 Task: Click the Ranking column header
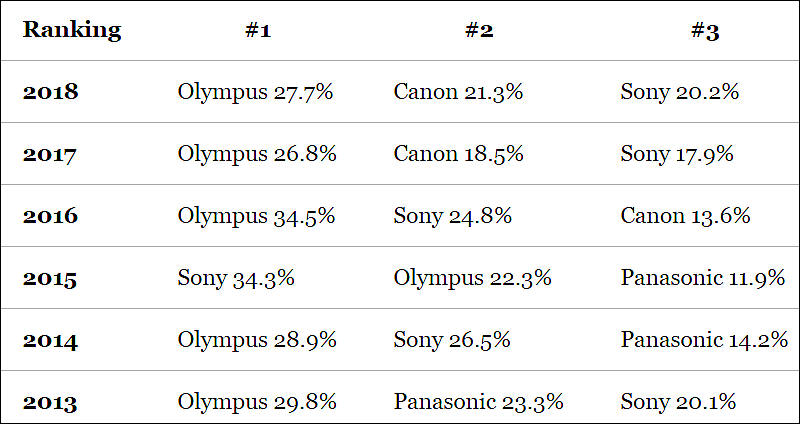pyautogui.click(x=72, y=31)
